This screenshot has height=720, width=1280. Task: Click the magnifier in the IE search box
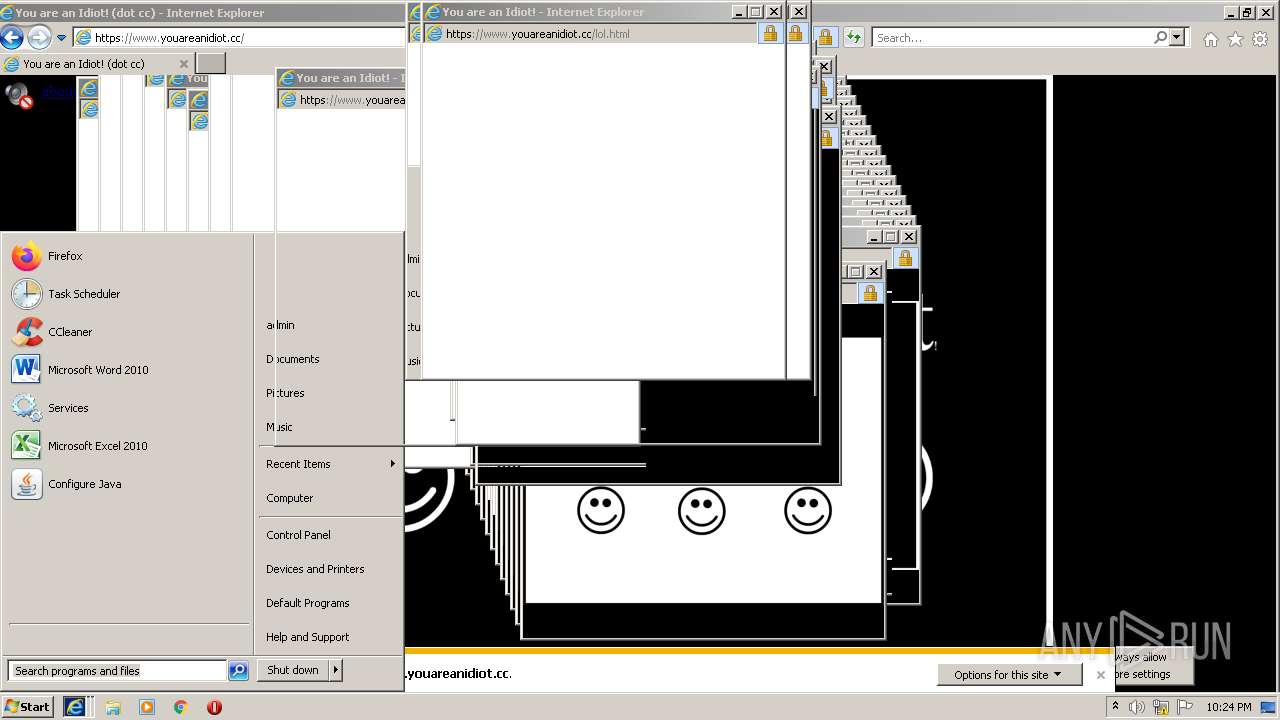[x=1160, y=37]
